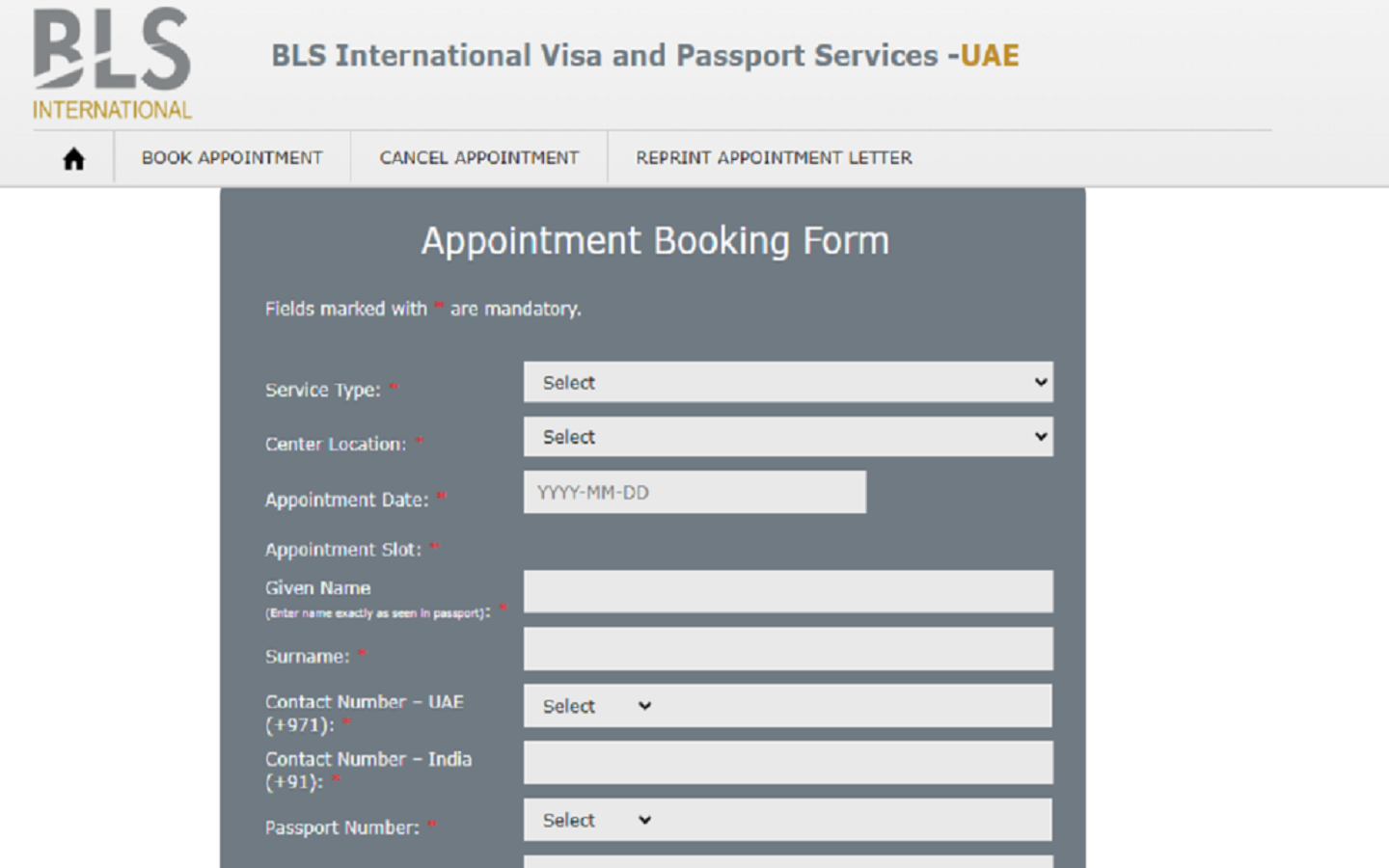The height and width of the screenshot is (868, 1389).
Task: Click the mandatory fields notice text
Action: click(423, 309)
